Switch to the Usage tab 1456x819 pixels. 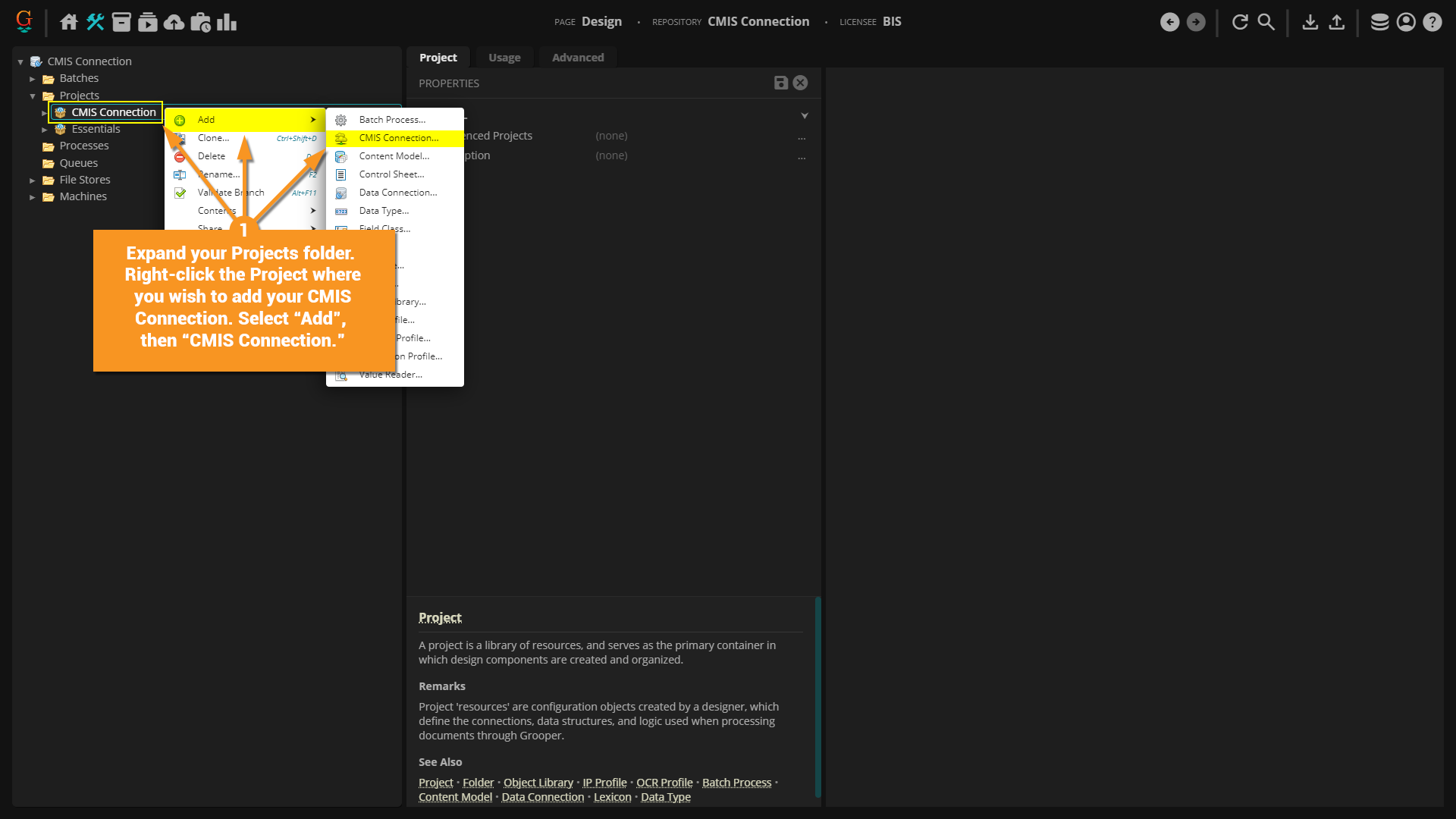point(504,58)
